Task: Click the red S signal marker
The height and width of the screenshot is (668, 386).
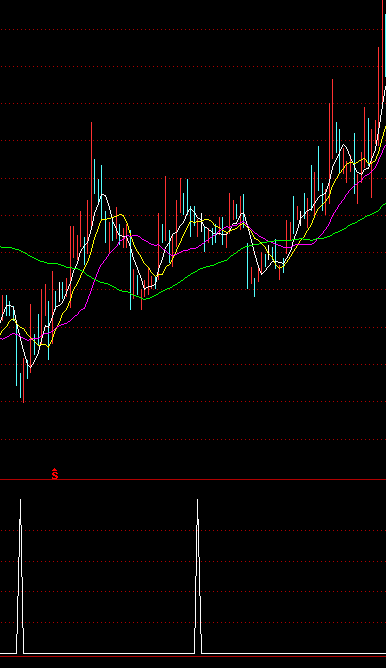Action: tap(55, 474)
